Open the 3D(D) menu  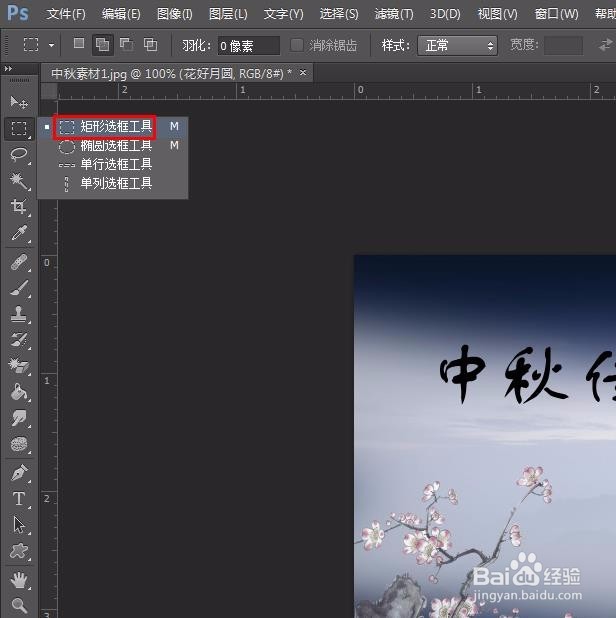coord(445,15)
